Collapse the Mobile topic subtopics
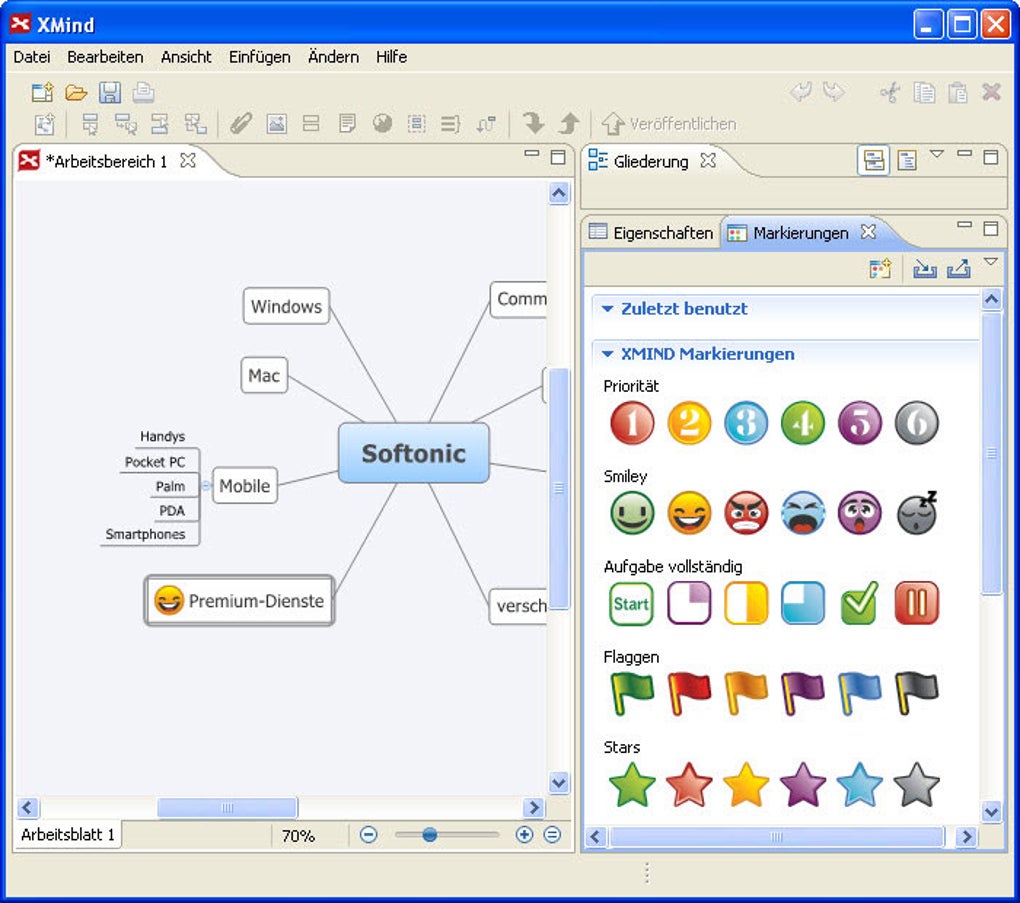 coord(206,485)
